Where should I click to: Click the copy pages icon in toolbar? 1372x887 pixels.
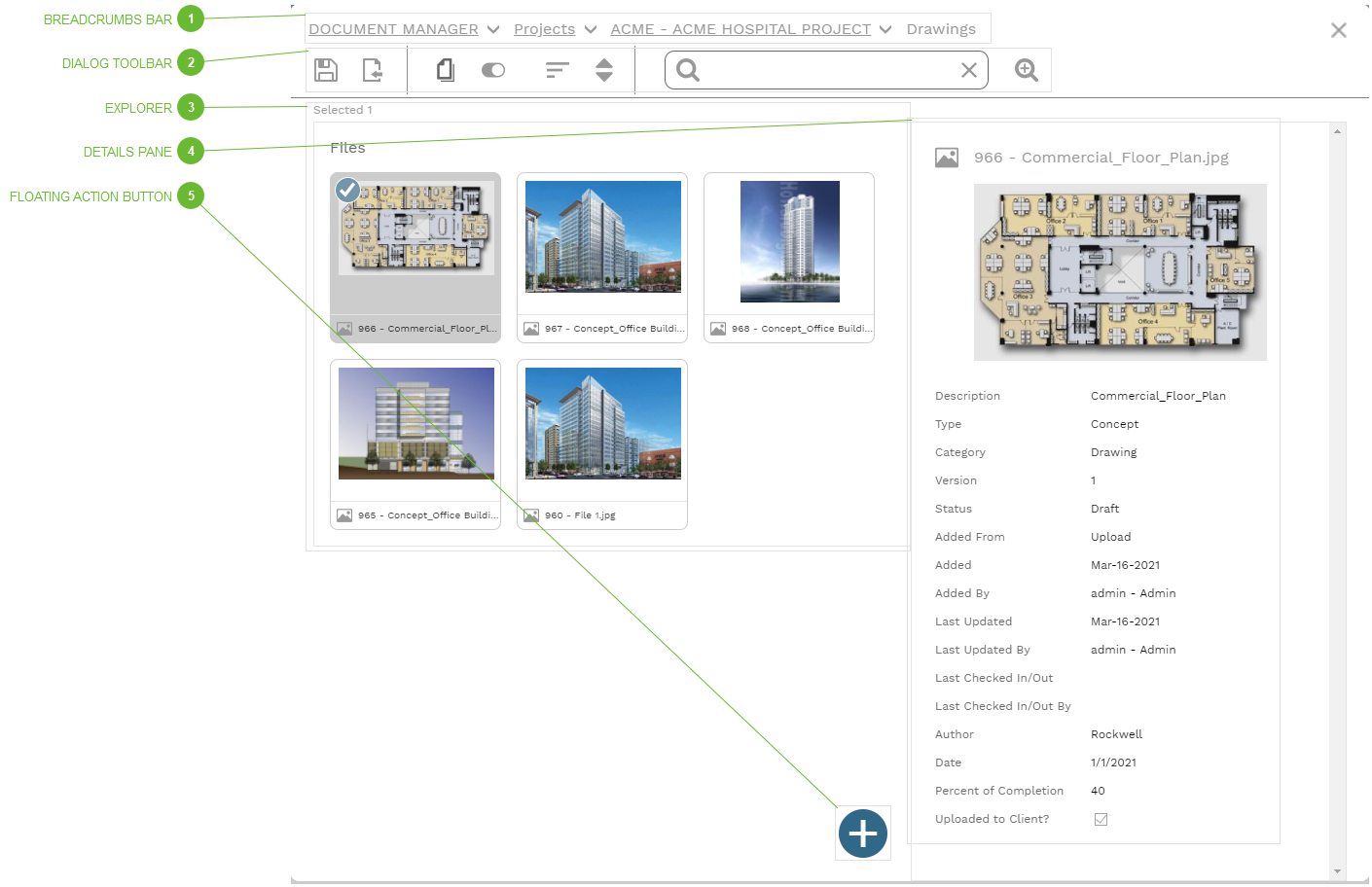click(446, 70)
